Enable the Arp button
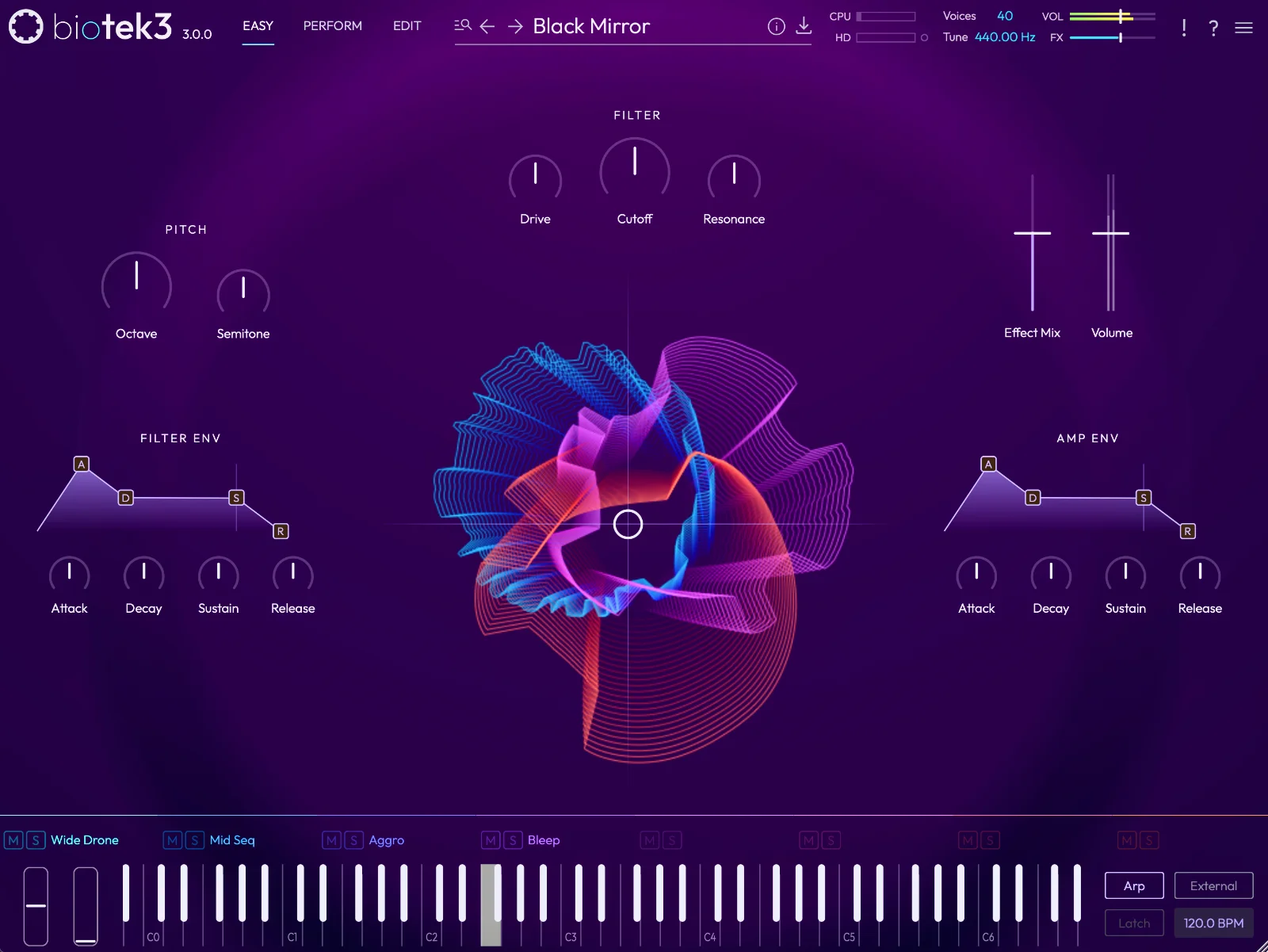This screenshot has width=1268, height=952. (1134, 885)
